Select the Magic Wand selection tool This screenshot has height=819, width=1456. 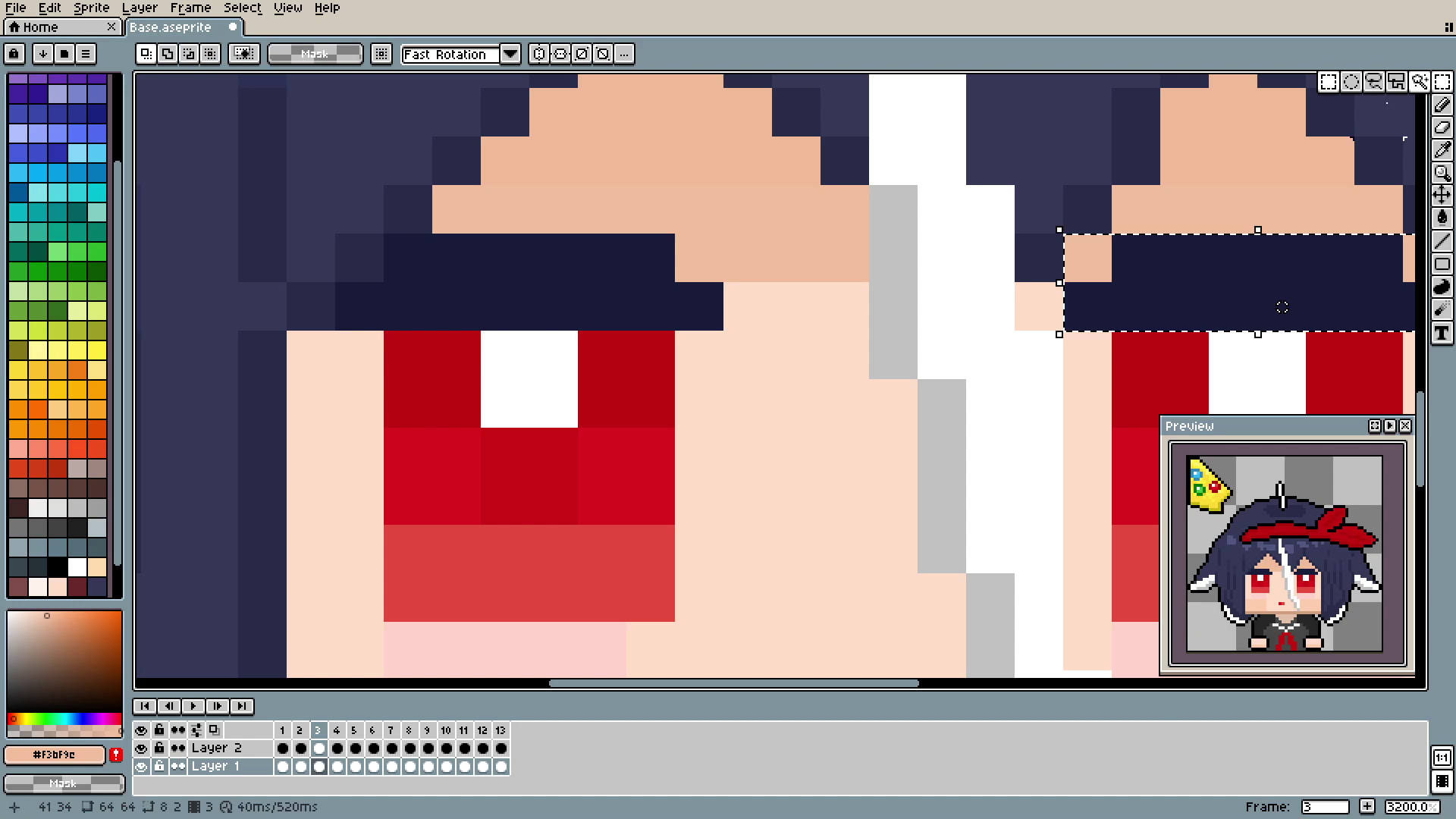(x=1419, y=82)
